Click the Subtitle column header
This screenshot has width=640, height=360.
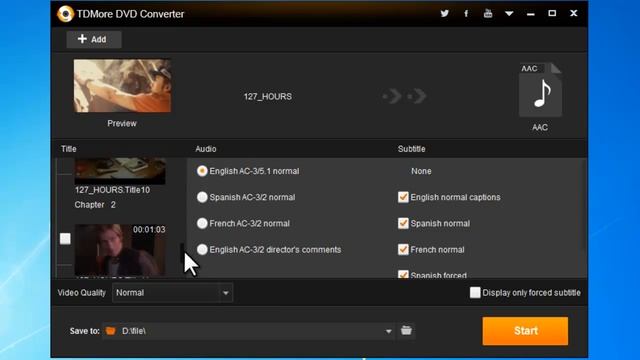411,149
